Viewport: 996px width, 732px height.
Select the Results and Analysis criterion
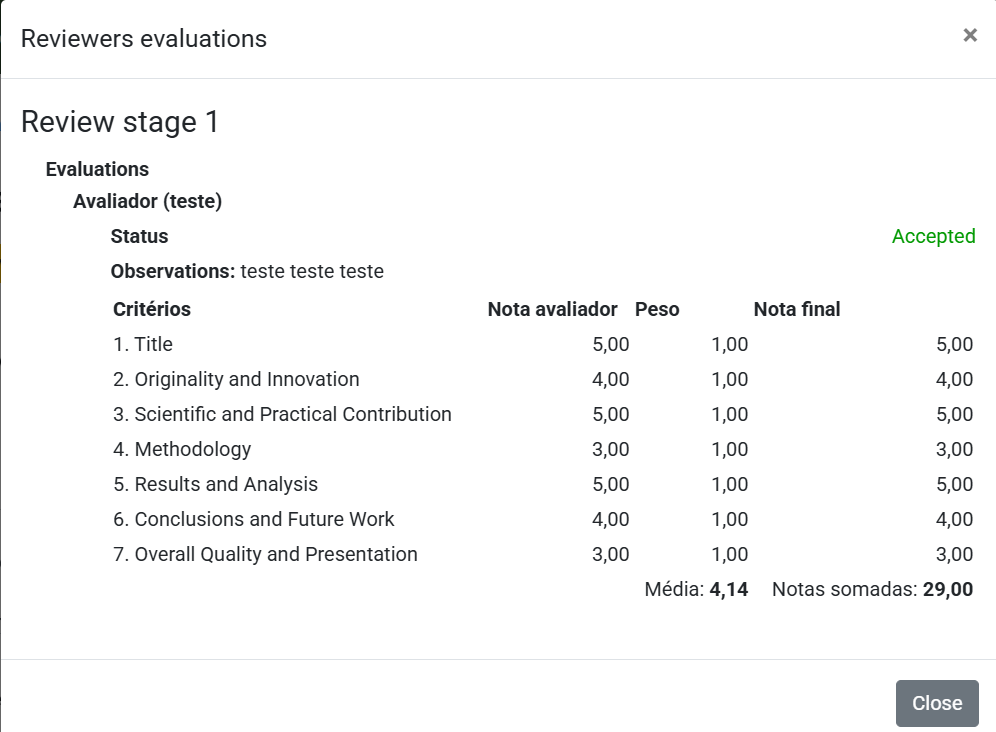(x=215, y=484)
